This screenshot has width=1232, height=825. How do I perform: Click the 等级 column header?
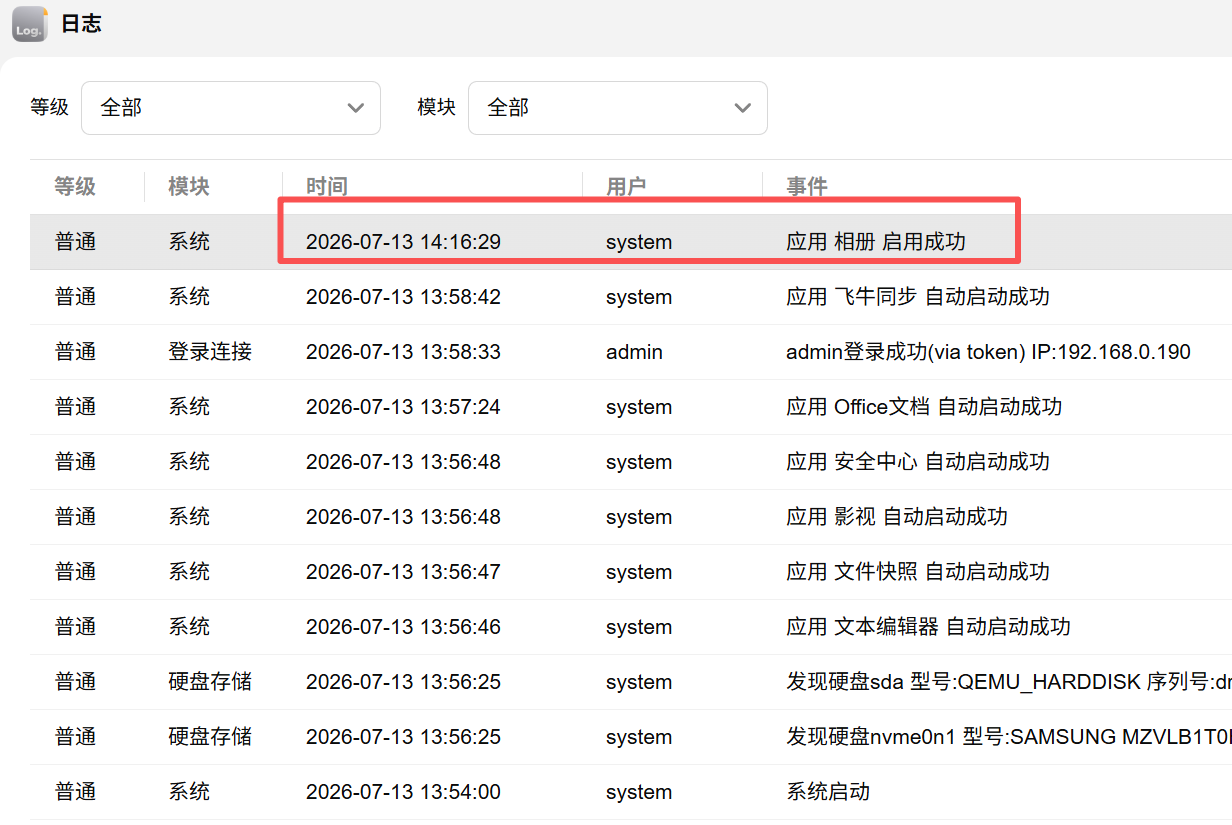click(x=75, y=187)
